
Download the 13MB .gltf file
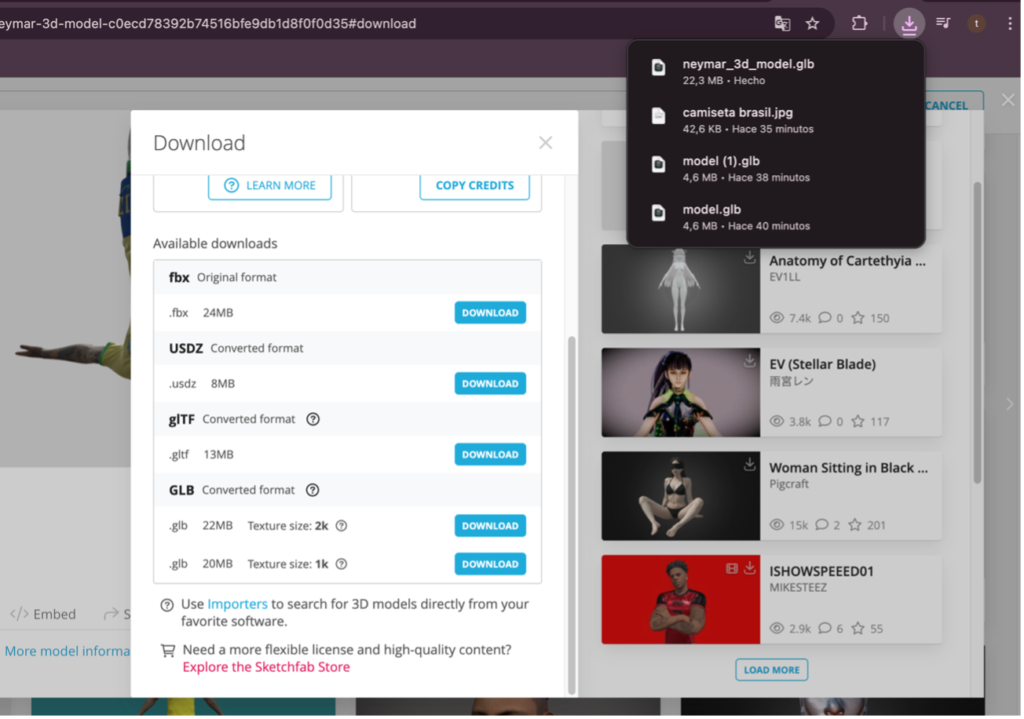pos(491,456)
